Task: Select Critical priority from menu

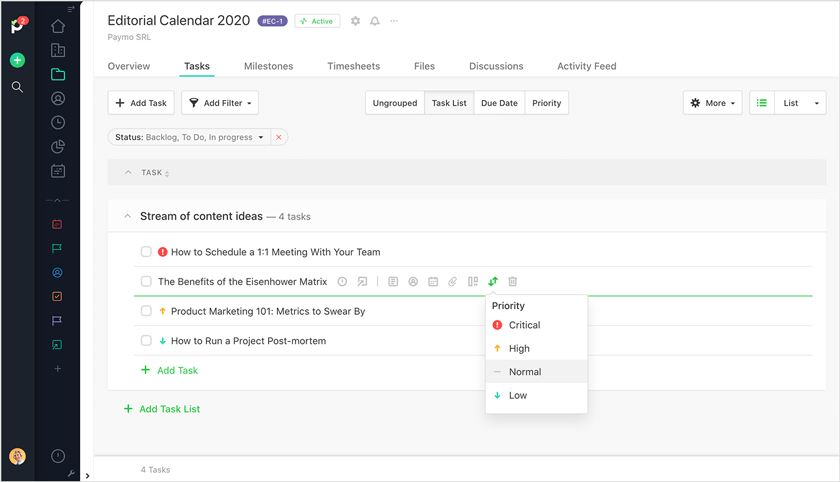Action: (x=536, y=325)
